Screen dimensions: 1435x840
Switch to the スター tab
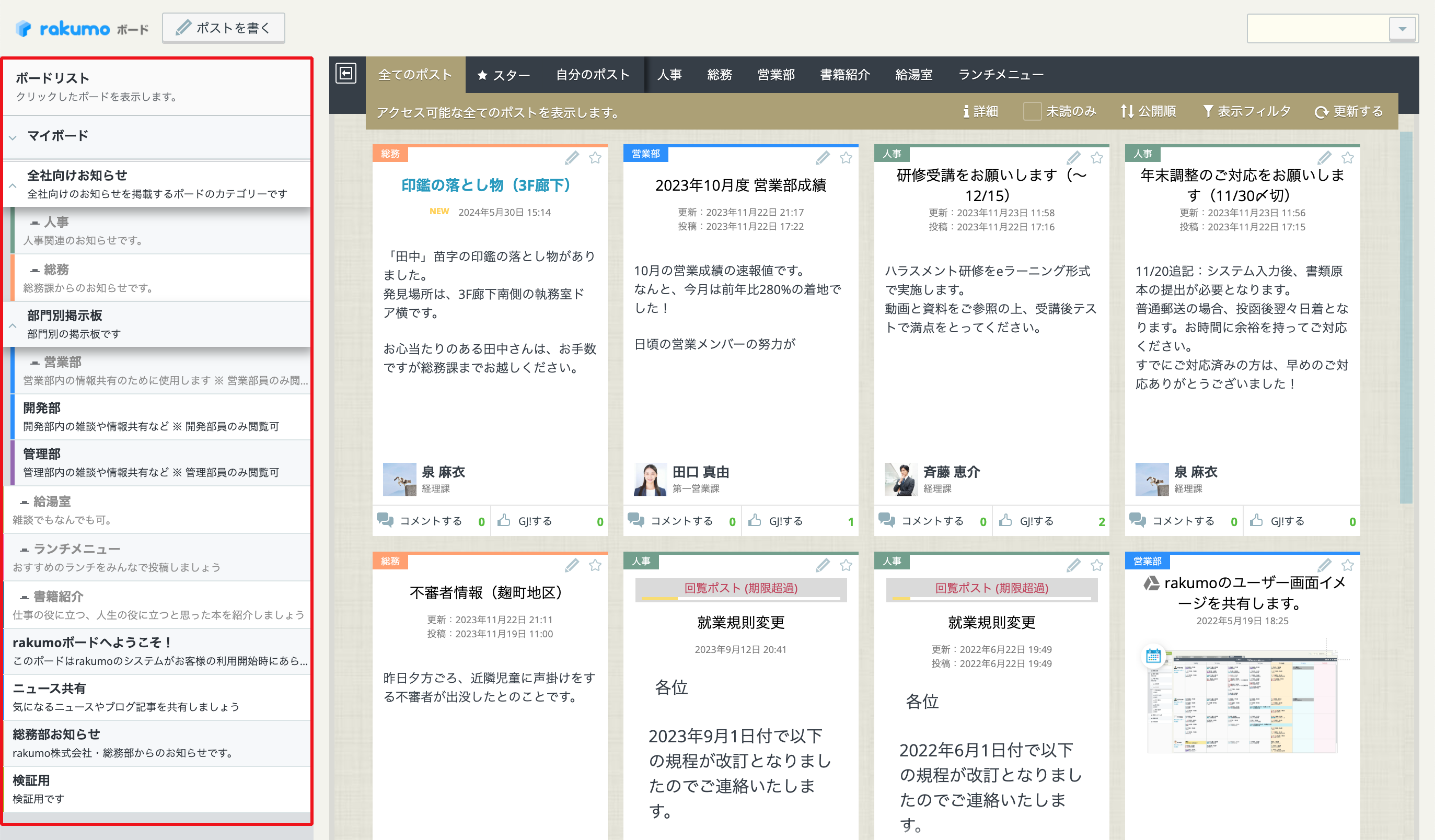pyautogui.click(x=504, y=75)
